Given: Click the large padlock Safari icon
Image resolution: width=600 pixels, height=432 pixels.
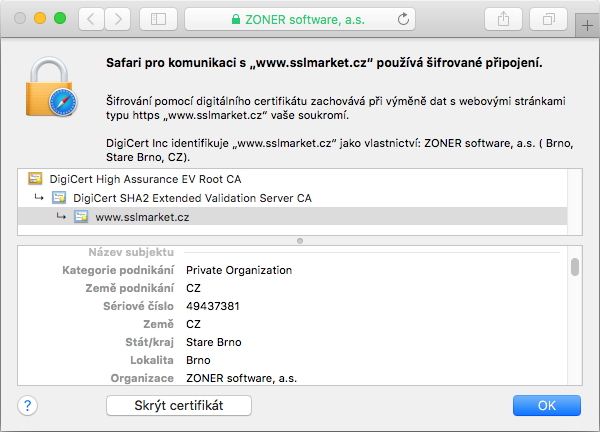Looking at the screenshot, I should point(51,87).
